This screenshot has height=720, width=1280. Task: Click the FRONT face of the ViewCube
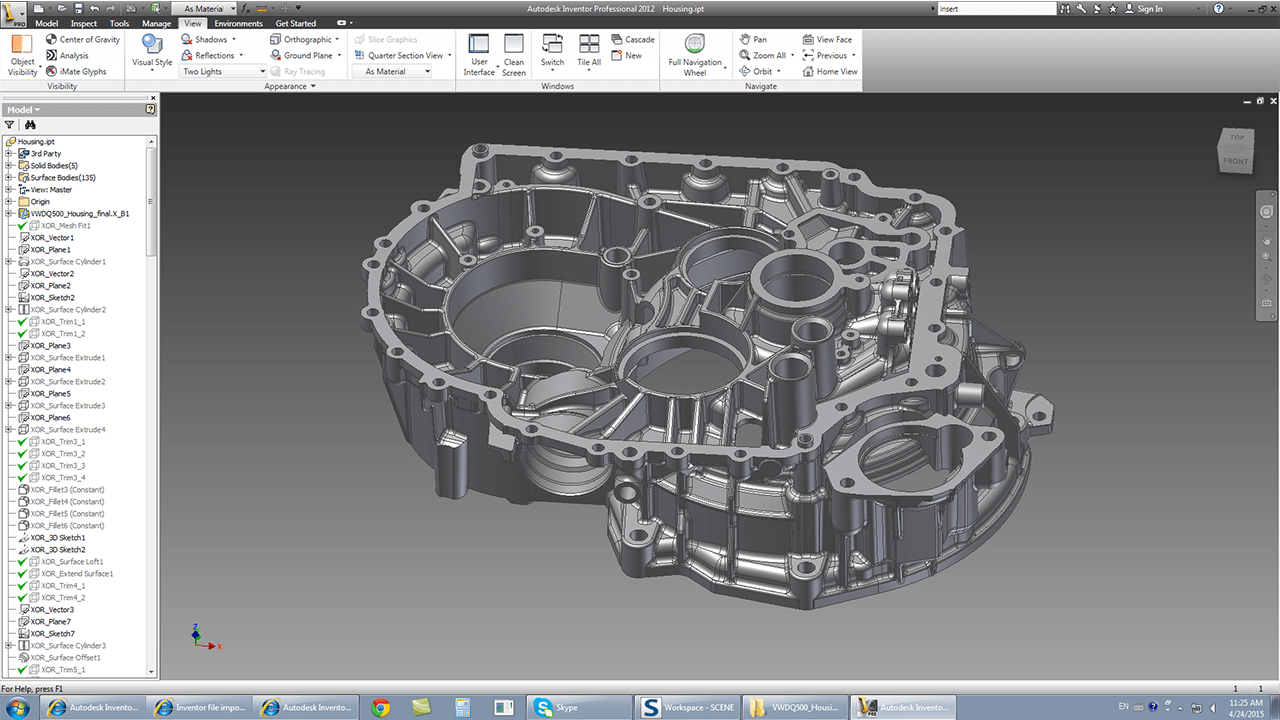pos(1236,160)
